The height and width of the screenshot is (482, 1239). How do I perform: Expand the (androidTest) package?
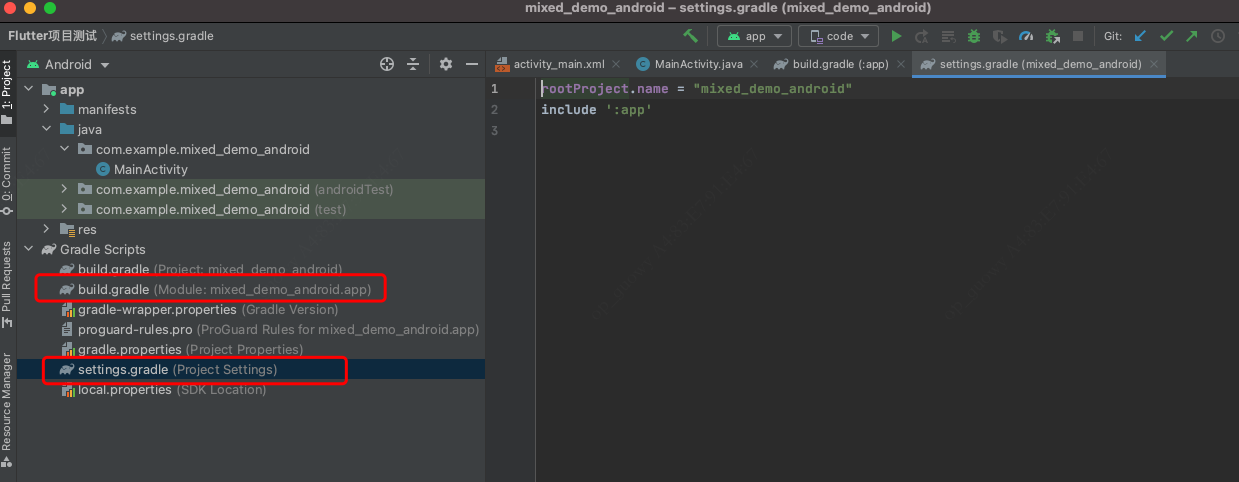[x=65, y=189]
